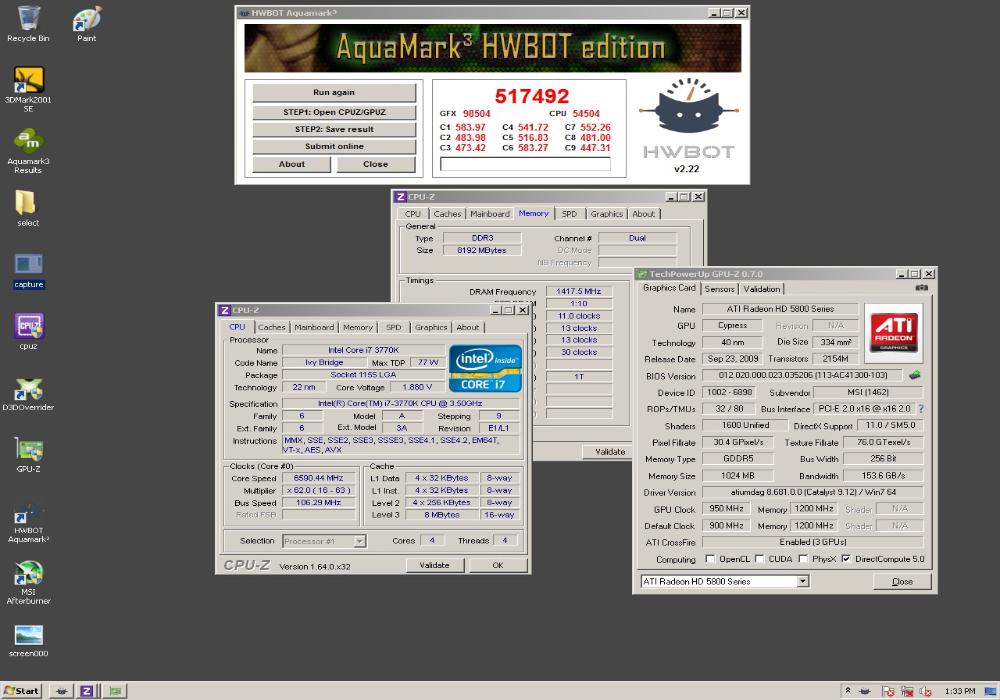Click Run again in Aquamark
Screen dimensions: 1000x700
coord(334,92)
